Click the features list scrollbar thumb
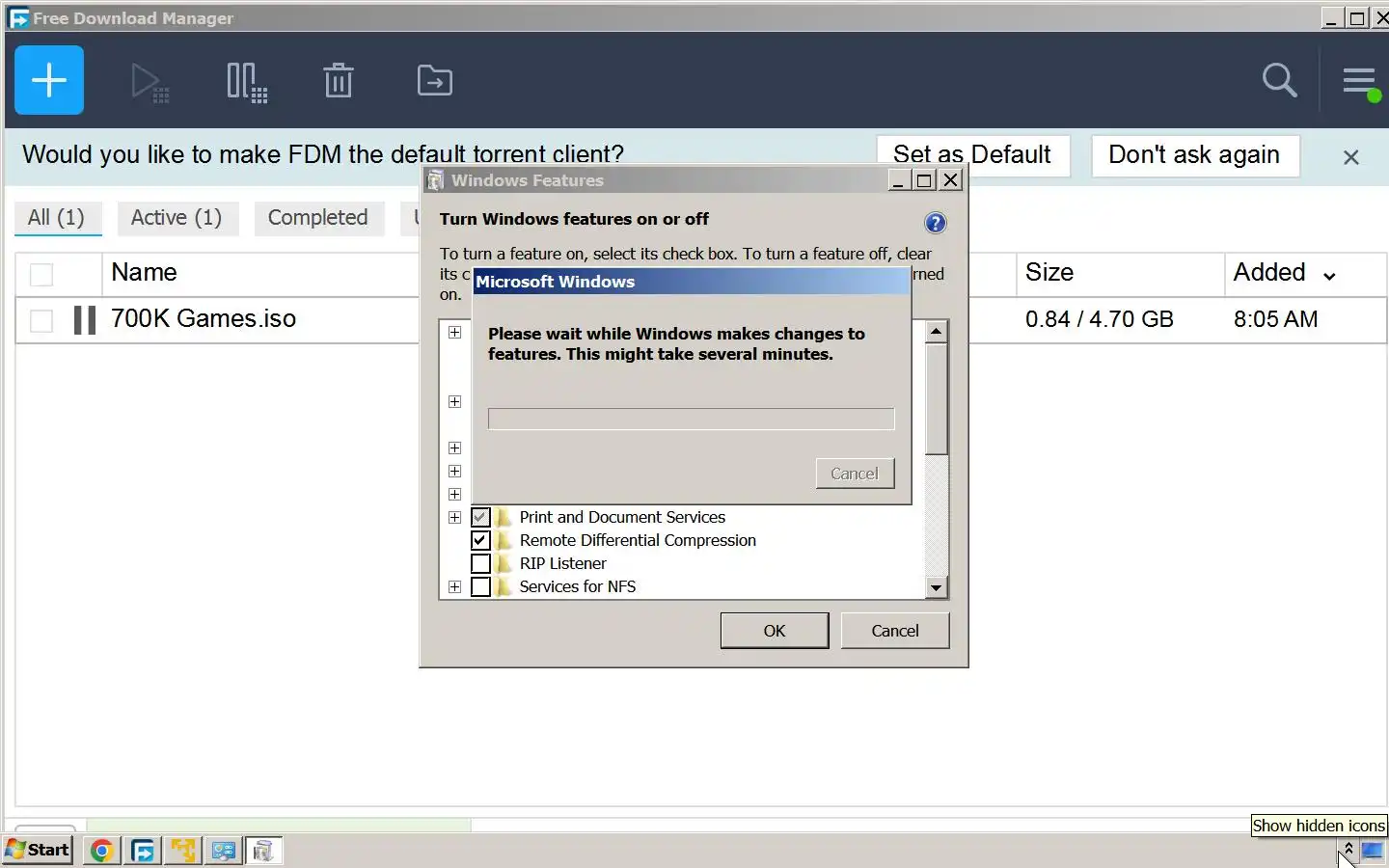Screen dimensions: 1389x868 (936, 398)
